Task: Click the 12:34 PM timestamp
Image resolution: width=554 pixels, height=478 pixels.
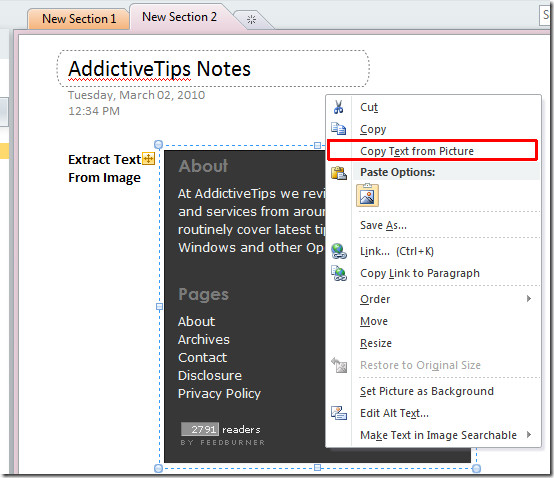Action: click(94, 111)
